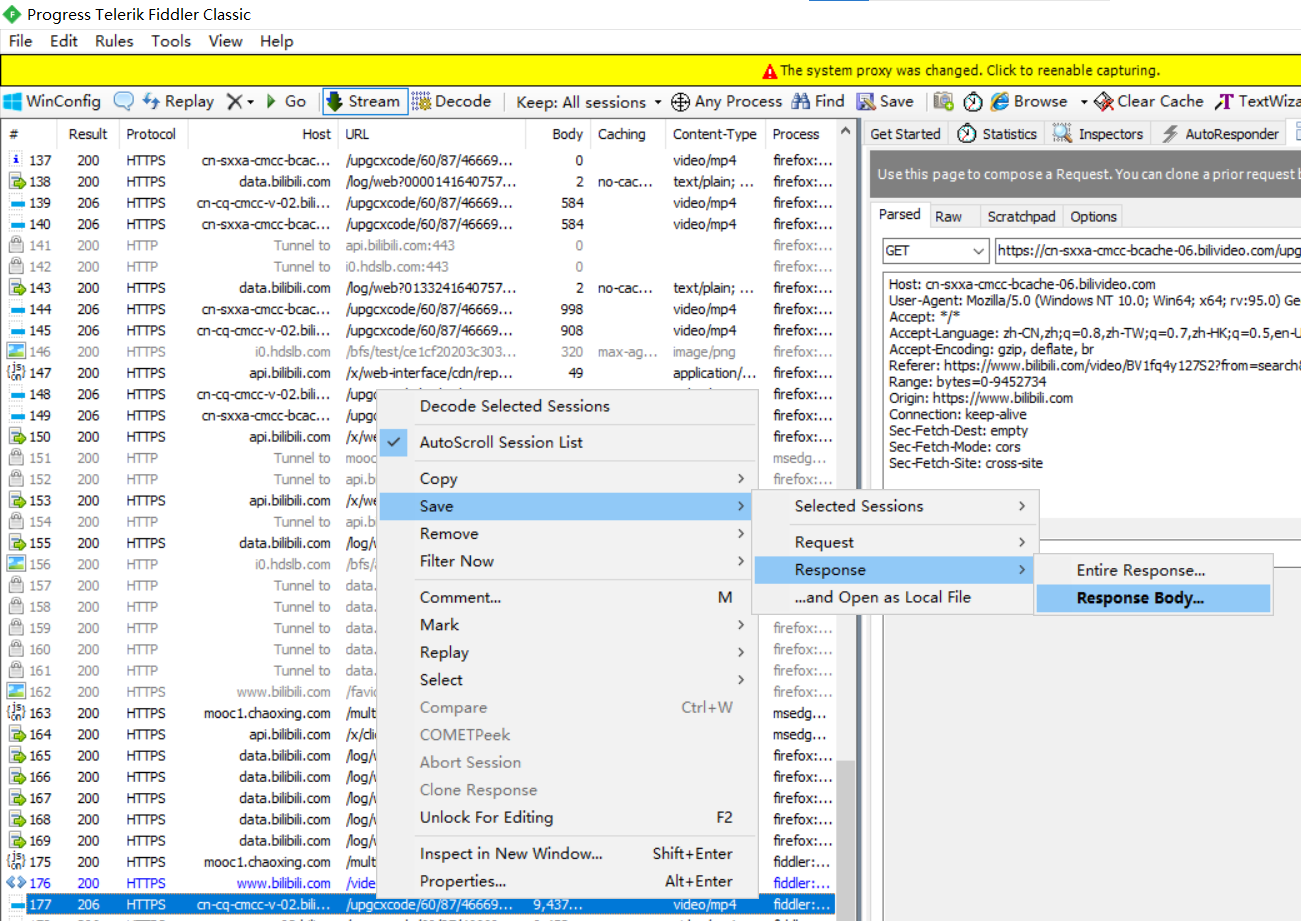This screenshot has width=1301, height=921.
Task: Expand the Mark submenu
Action: click(x=566, y=625)
